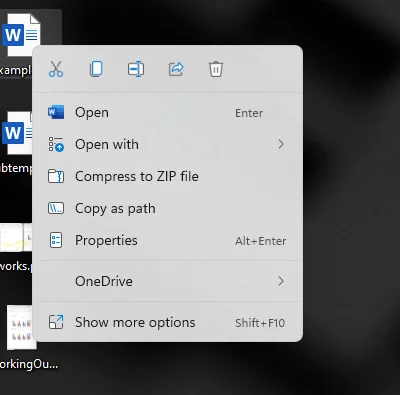The height and width of the screenshot is (395, 400).
Task: Choose Copy as path
Action: [168, 209]
